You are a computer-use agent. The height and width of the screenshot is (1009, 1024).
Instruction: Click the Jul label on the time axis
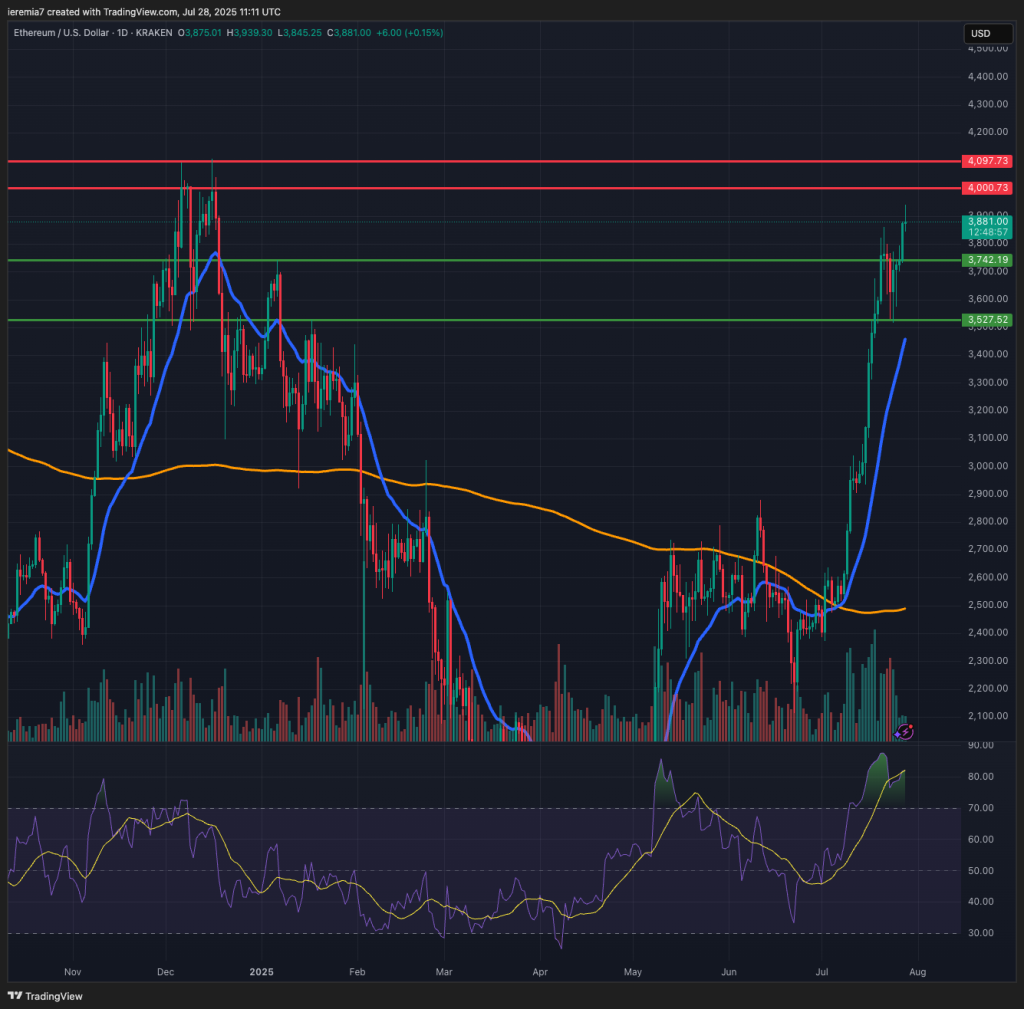tap(822, 972)
